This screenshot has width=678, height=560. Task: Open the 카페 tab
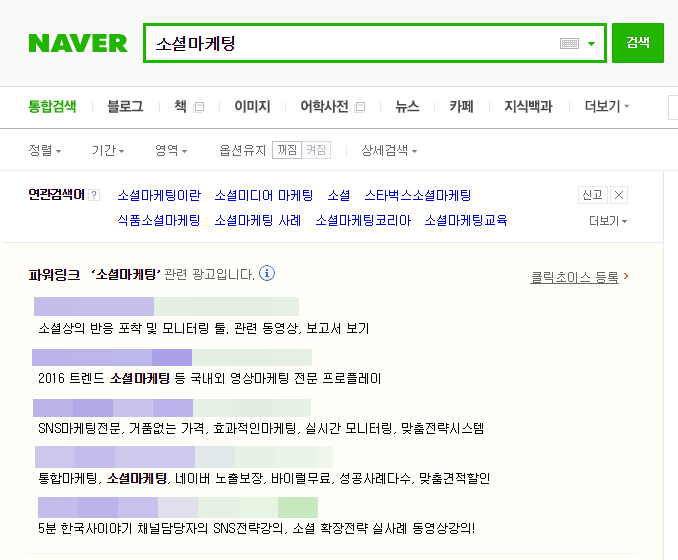click(461, 106)
